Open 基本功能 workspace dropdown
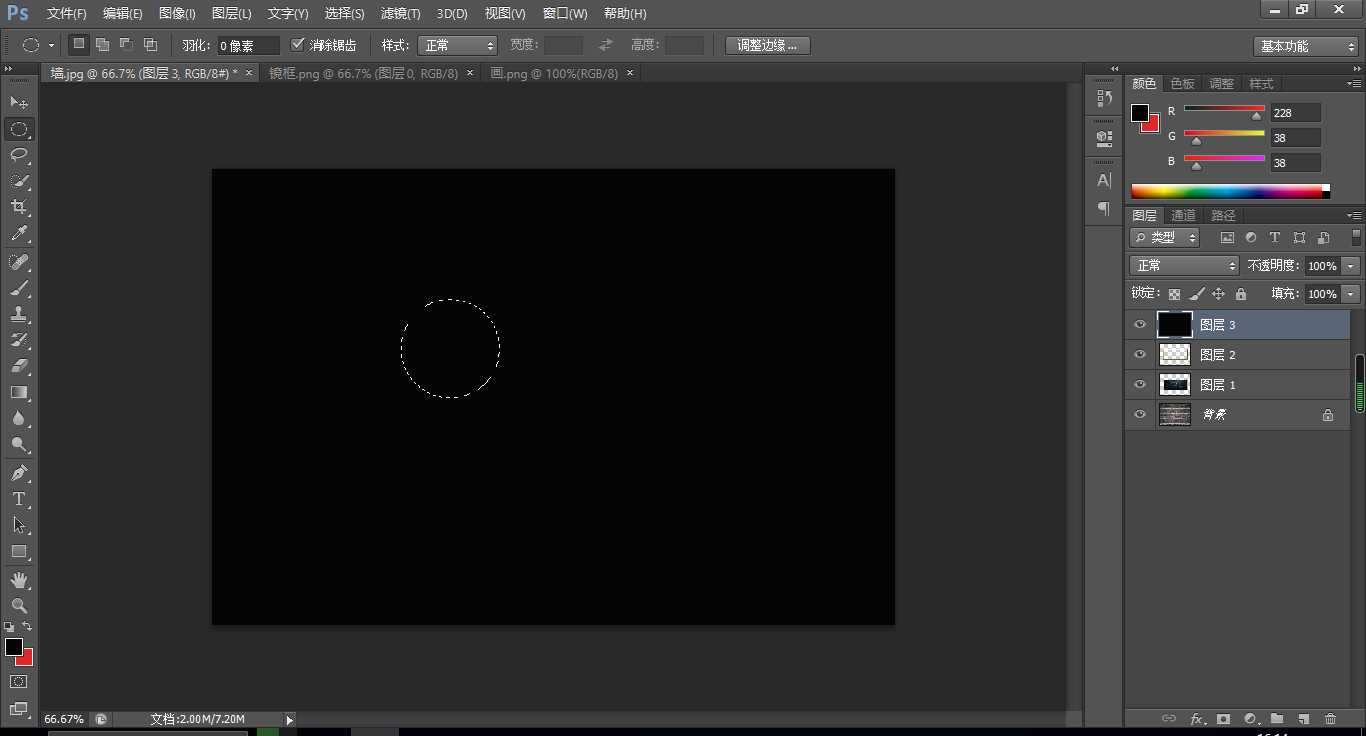1366x736 pixels. (x=1306, y=46)
